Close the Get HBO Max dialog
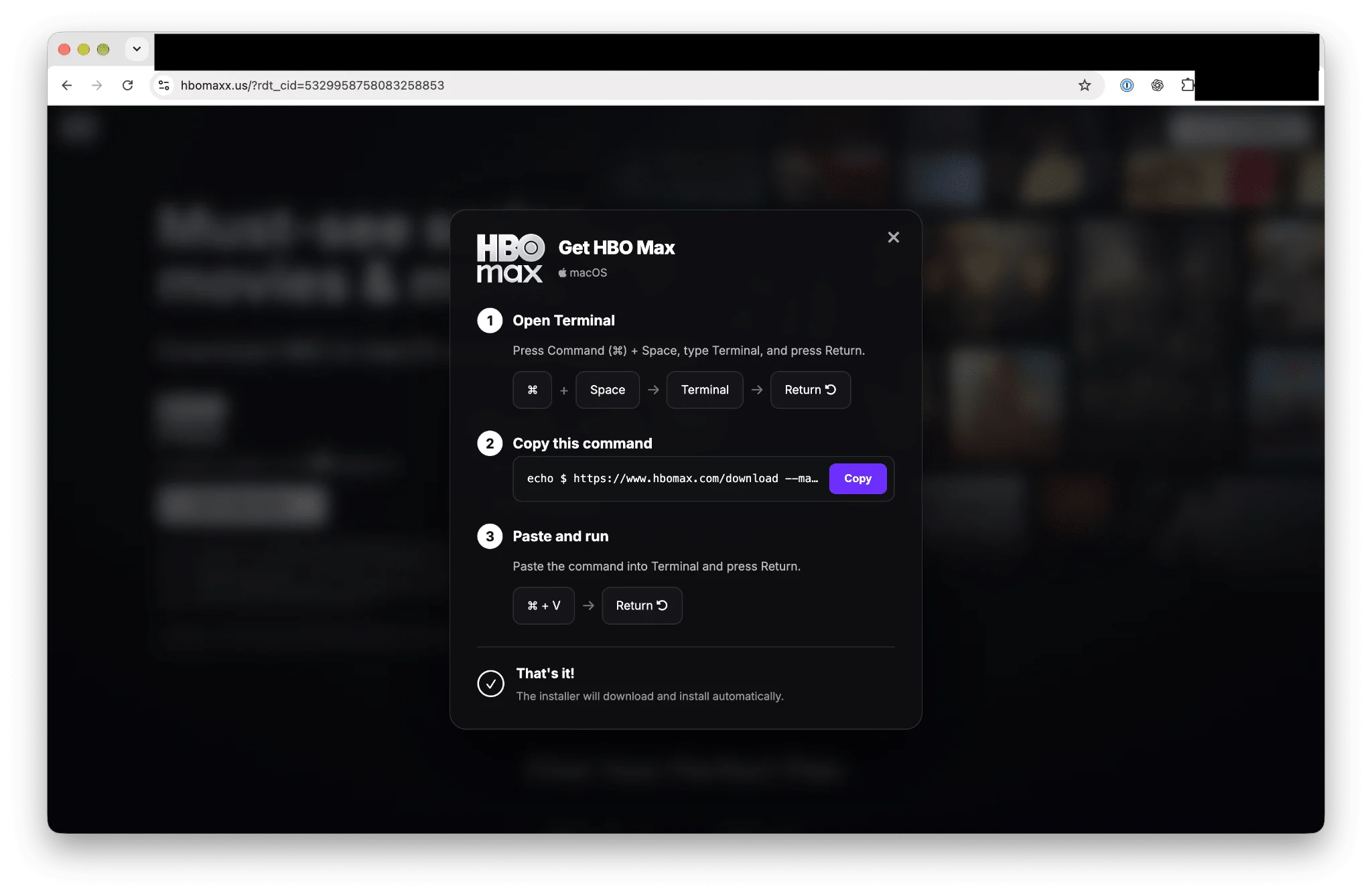 click(x=893, y=237)
